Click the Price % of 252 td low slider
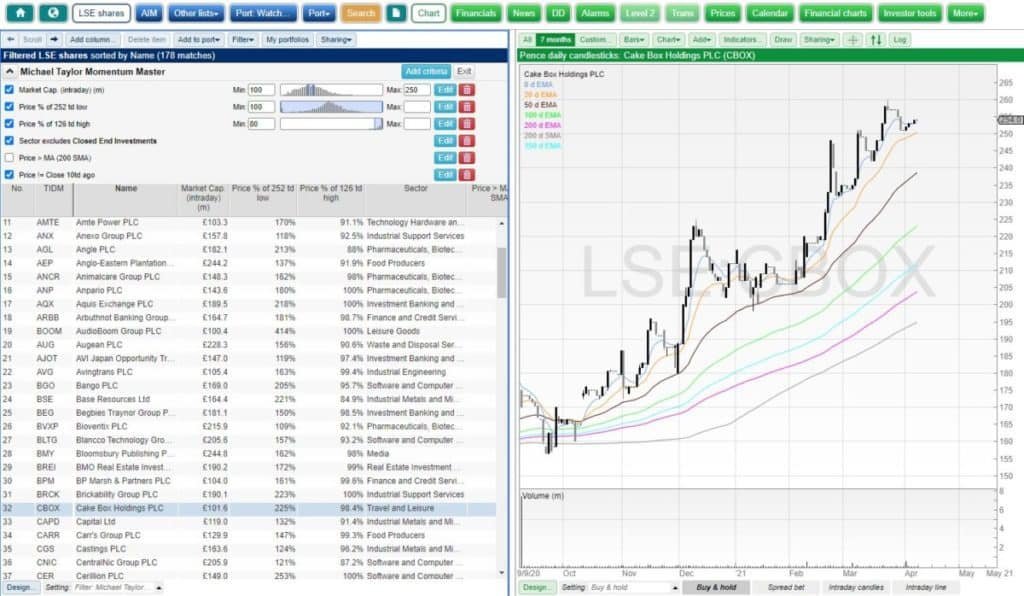1024x596 pixels. tap(331, 107)
